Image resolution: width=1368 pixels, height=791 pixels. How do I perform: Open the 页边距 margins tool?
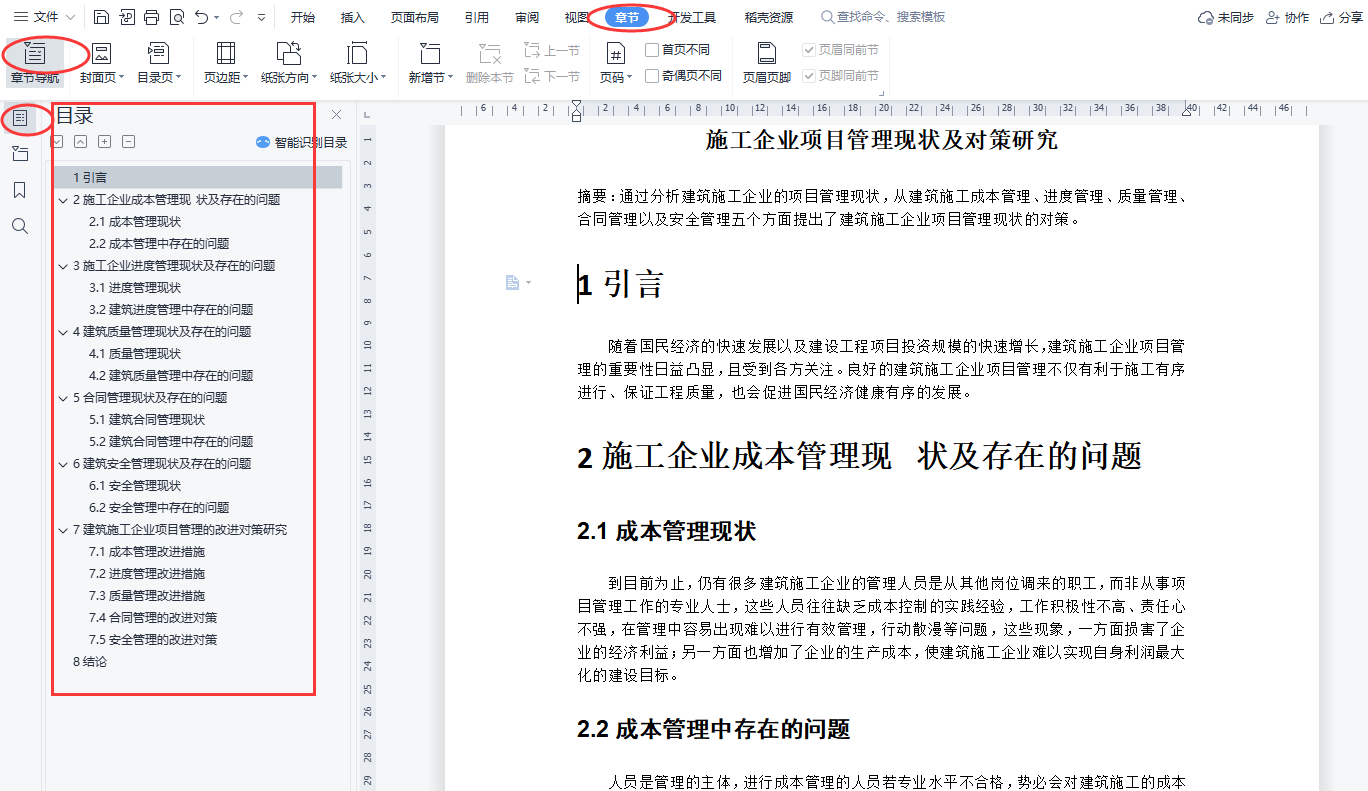(x=225, y=60)
